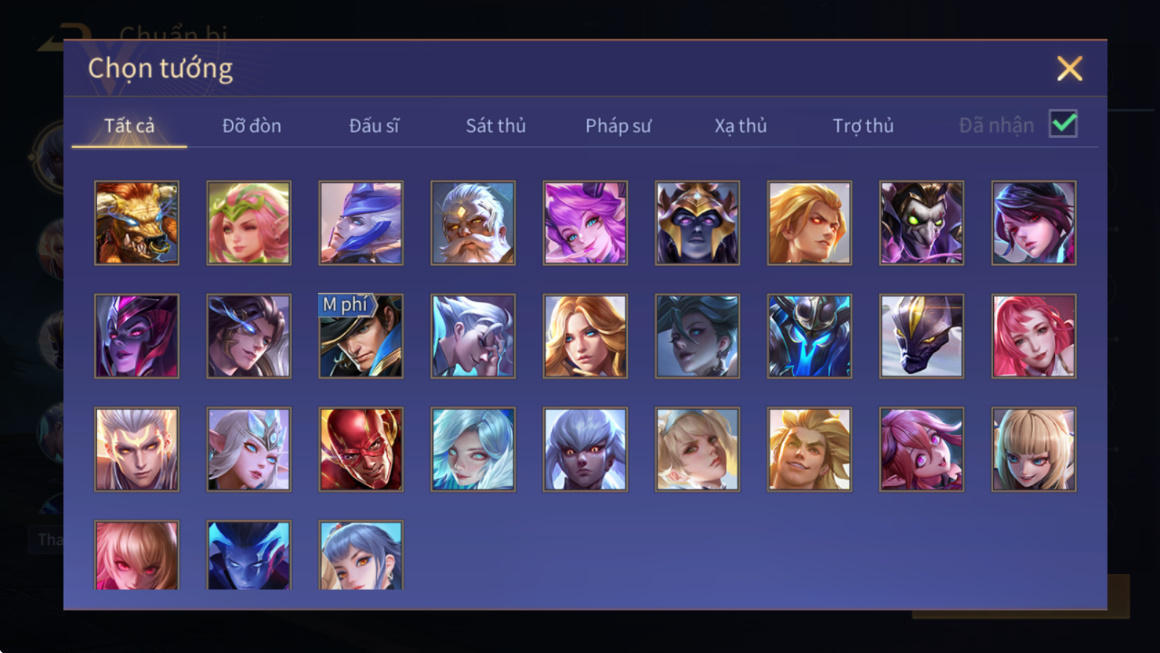Select the black panther hero portrait
This screenshot has width=1160, height=653.
[x=922, y=336]
